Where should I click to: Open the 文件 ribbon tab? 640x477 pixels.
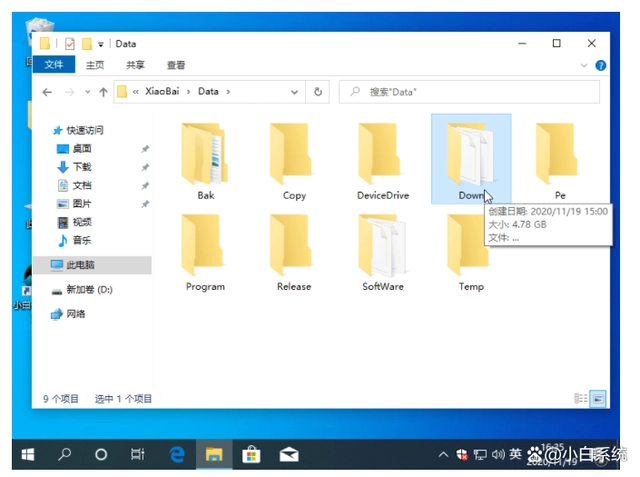coord(54,64)
